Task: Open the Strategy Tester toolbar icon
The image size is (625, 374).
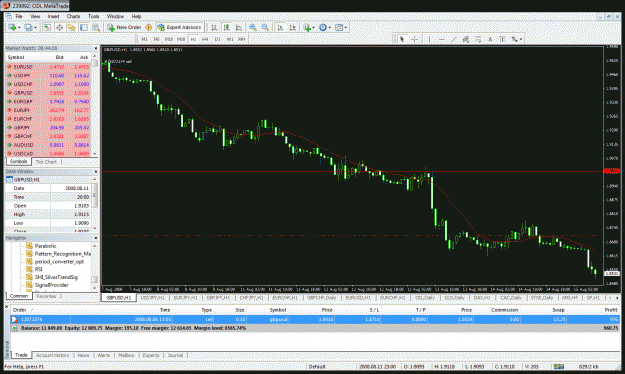Action: click(x=96, y=27)
